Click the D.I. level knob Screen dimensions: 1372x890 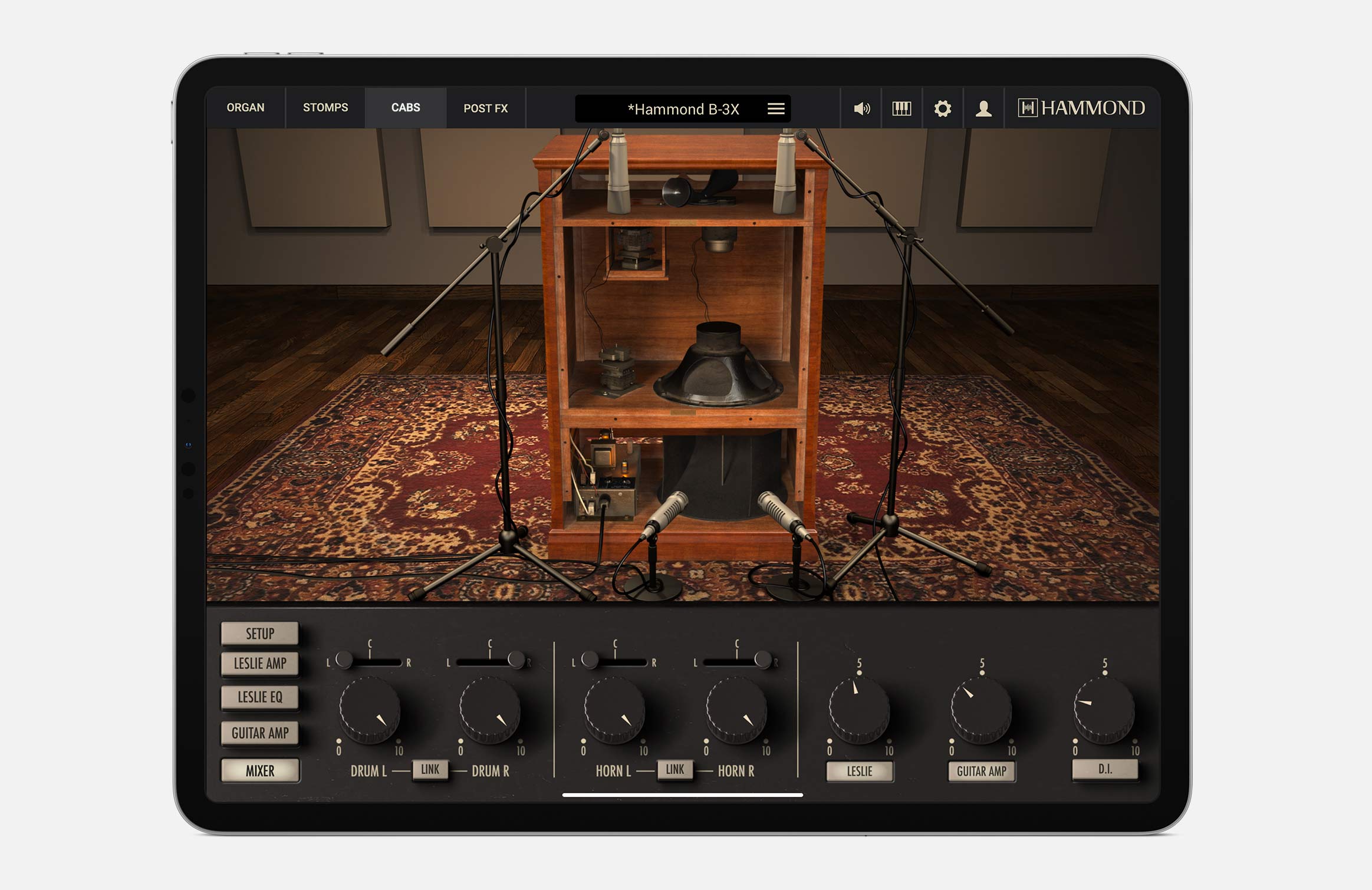coord(1104,710)
